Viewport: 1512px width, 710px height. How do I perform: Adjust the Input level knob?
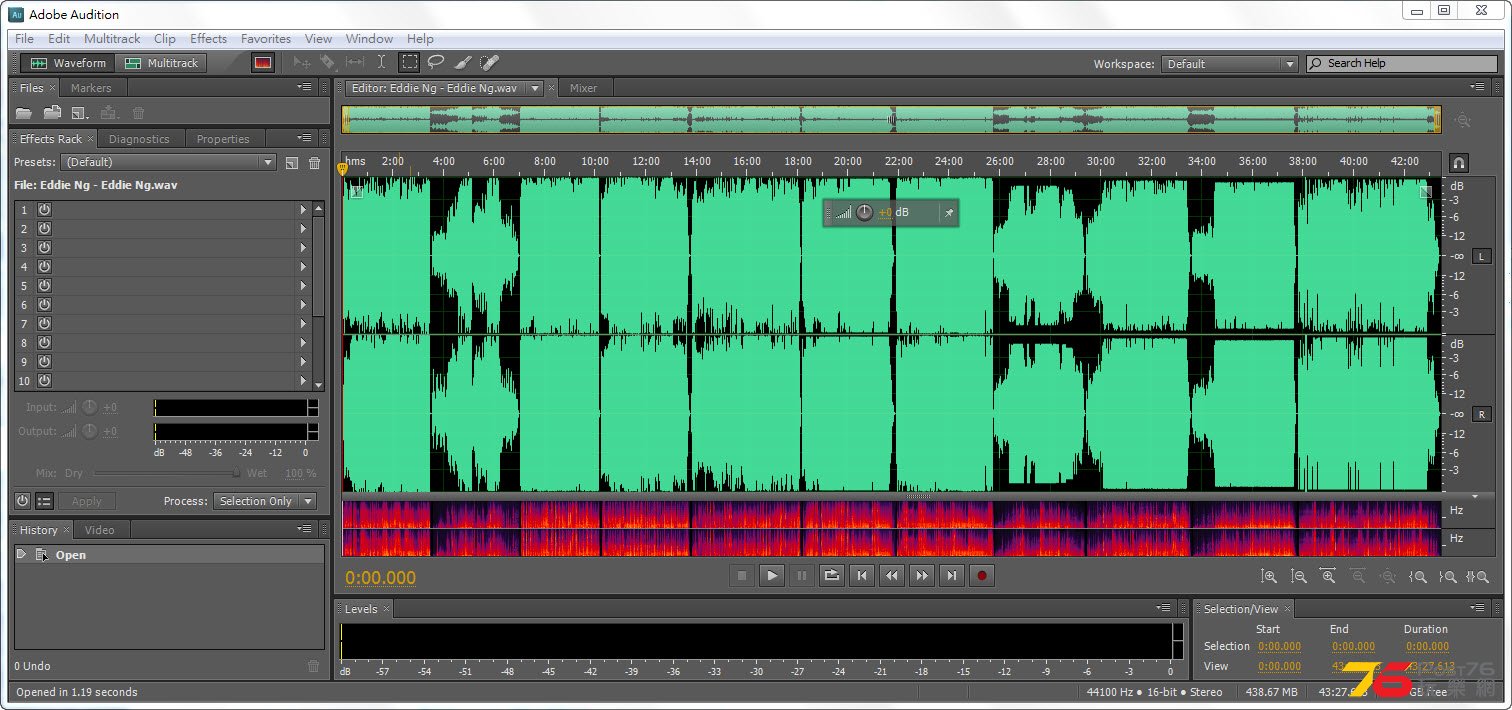(x=90, y=407)
